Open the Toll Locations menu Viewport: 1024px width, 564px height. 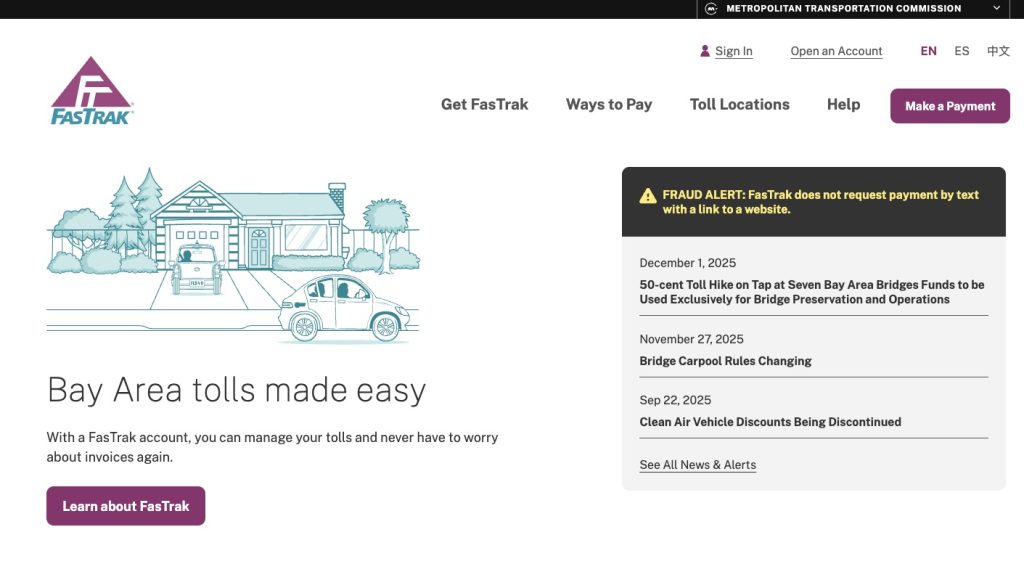click(739, 104)
